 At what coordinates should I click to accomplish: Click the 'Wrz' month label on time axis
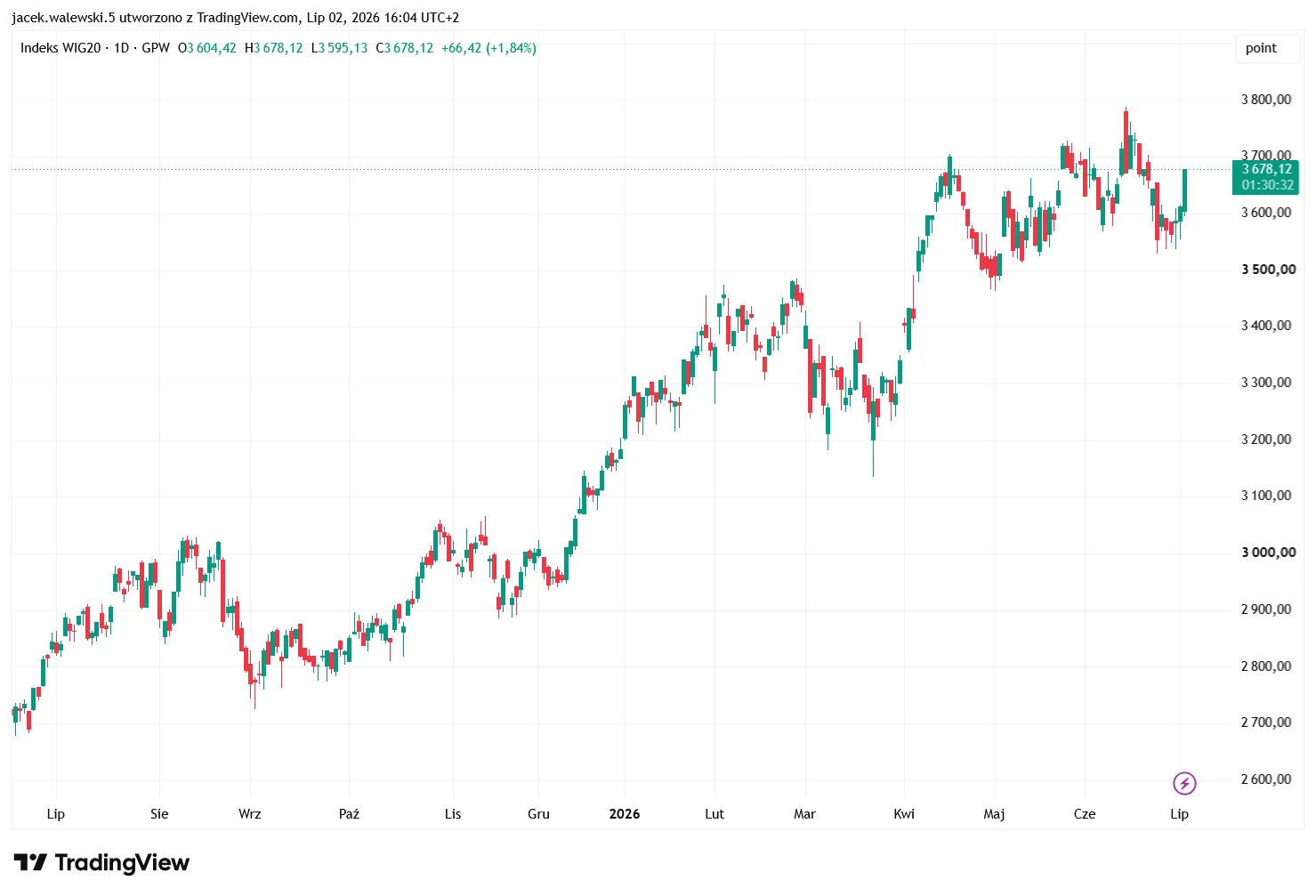click(x=250, y=814)
